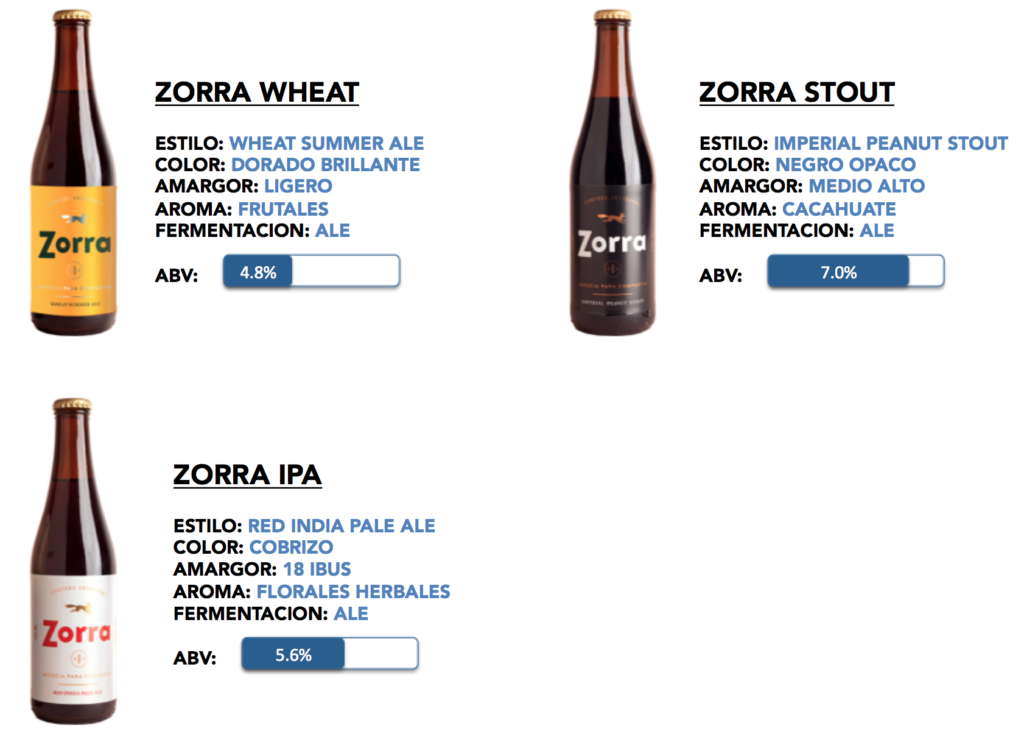The width and height of the screenshot is (1024, 748).
Task: Open the ZORRA STOUT heading
Action: click(797, 92)
